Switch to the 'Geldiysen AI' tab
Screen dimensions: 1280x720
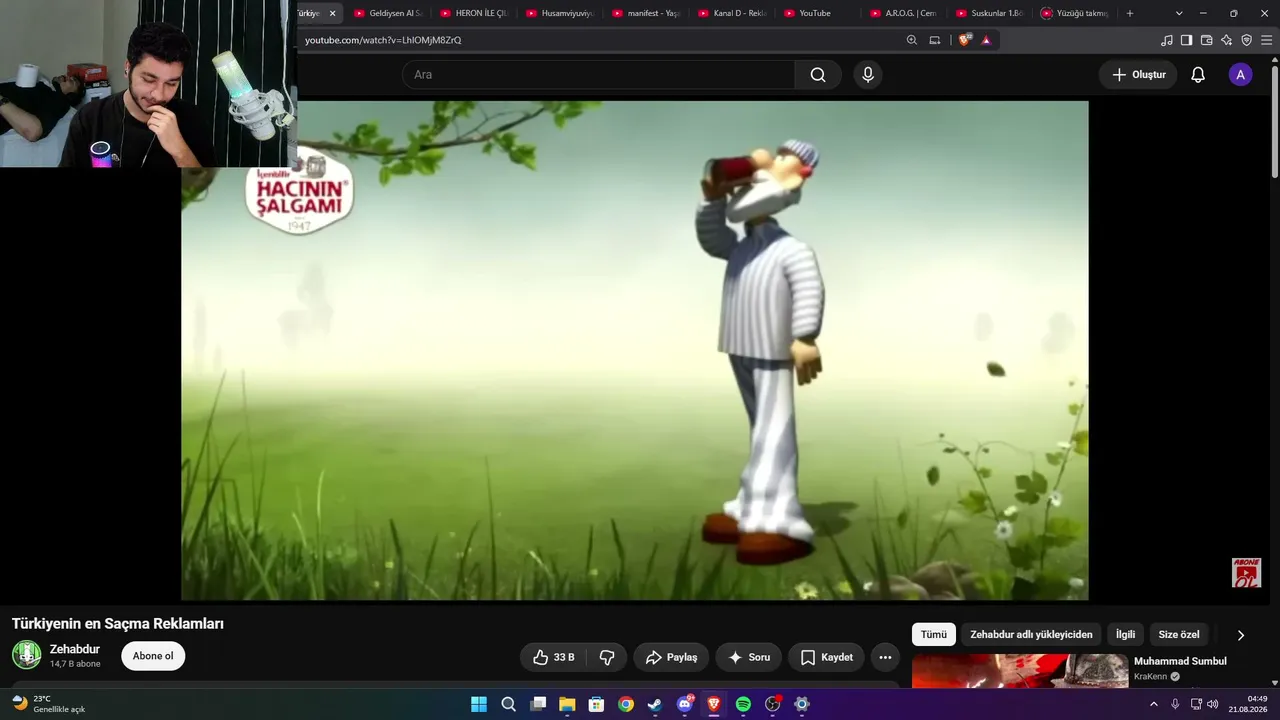(x=387, y=13)
